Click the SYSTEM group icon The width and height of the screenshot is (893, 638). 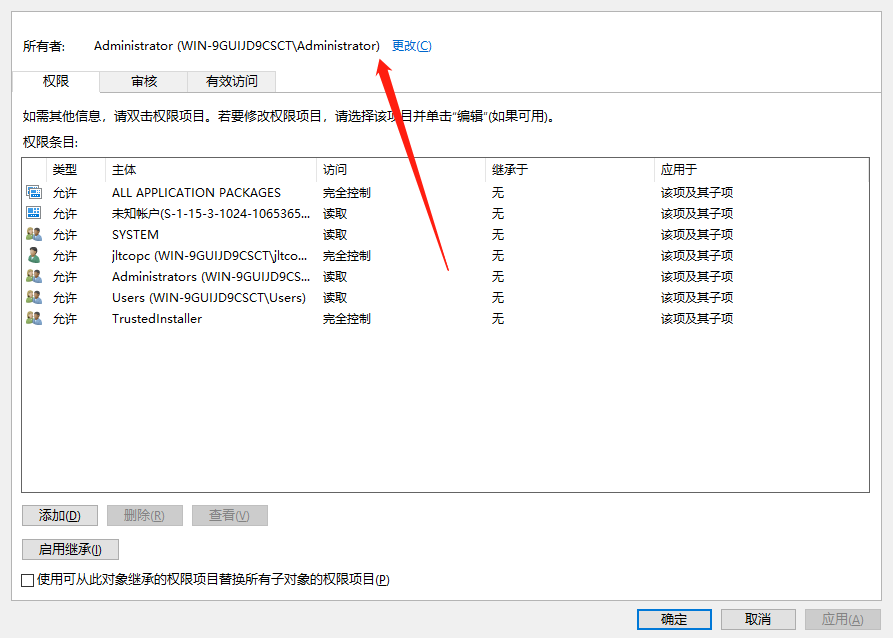click(x=34, y=234)
